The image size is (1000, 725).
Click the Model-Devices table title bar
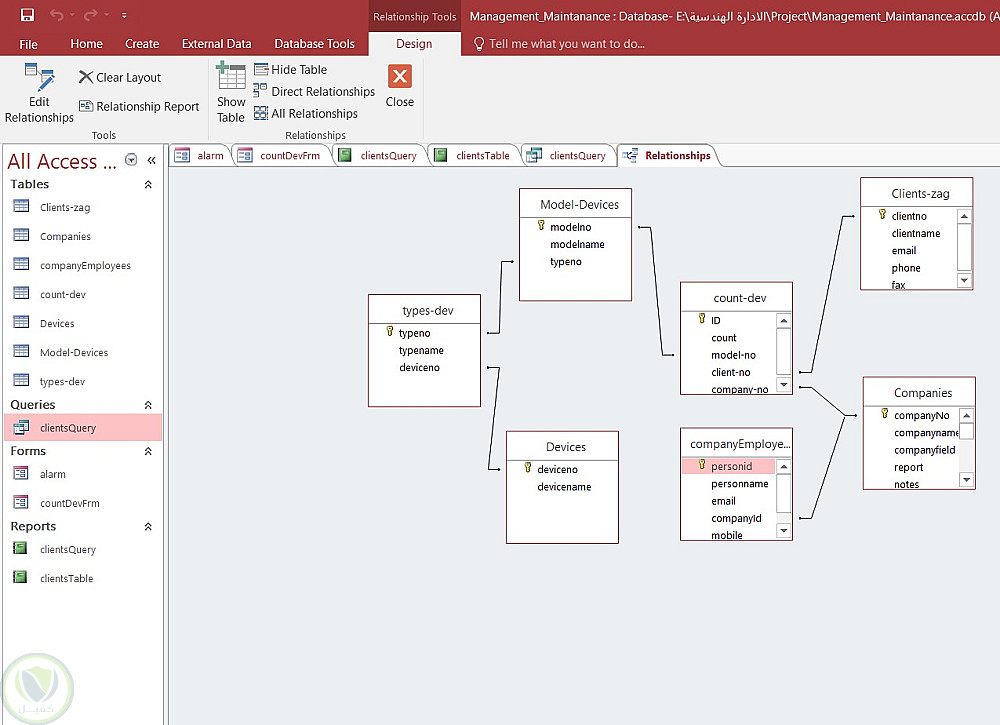click(x=576, y=205)
